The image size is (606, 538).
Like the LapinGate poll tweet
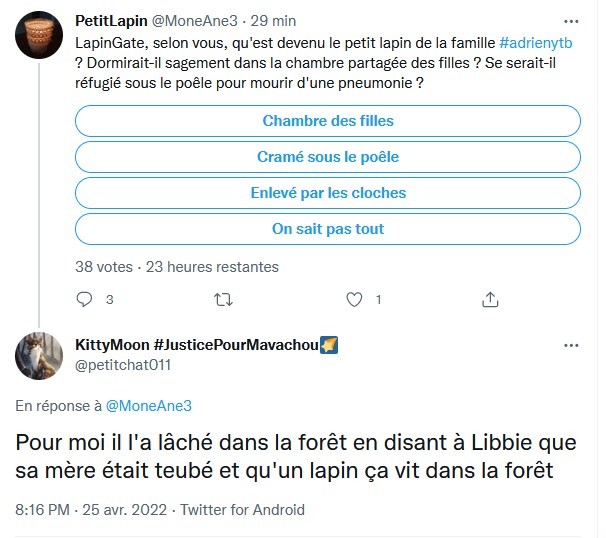tap(353, 299)
